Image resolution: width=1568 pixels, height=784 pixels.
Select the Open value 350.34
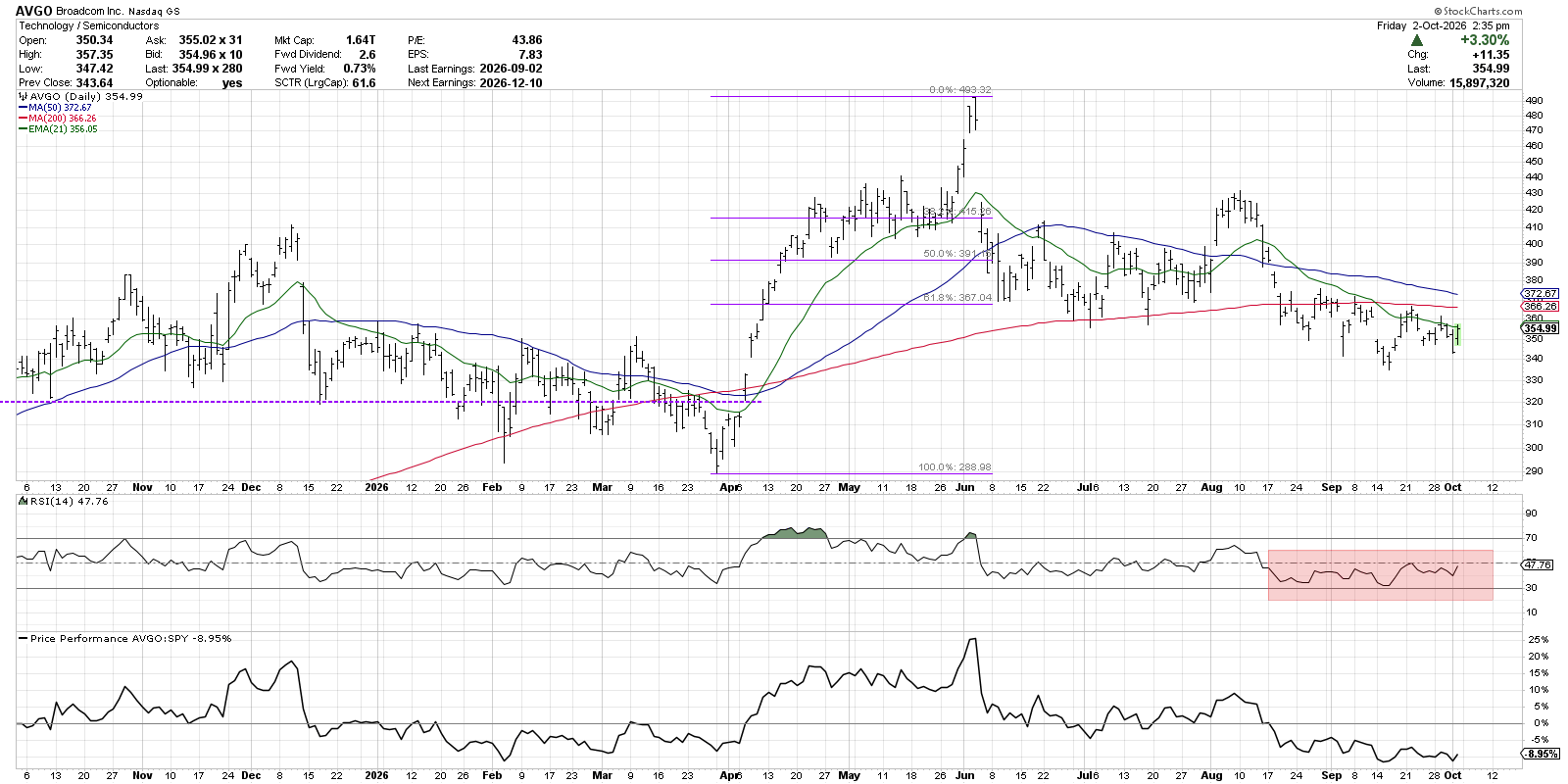point(95,40)
